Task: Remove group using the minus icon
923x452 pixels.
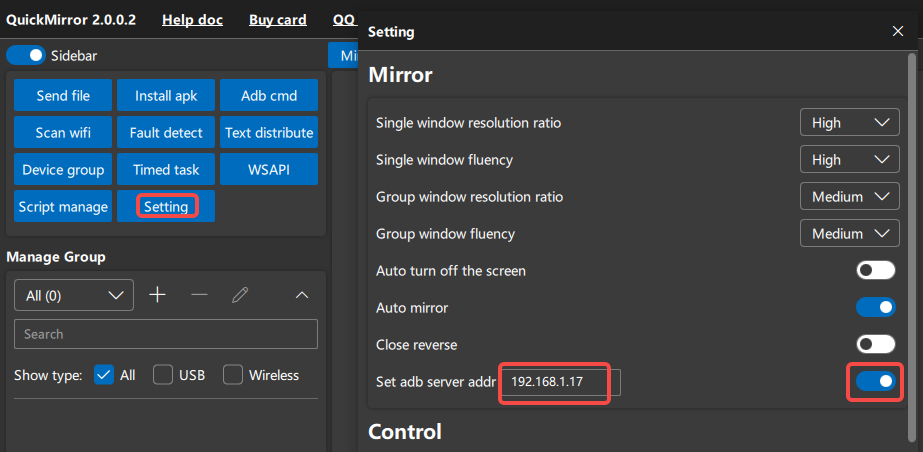Action: pyautogui.click(x=200, y=295)
